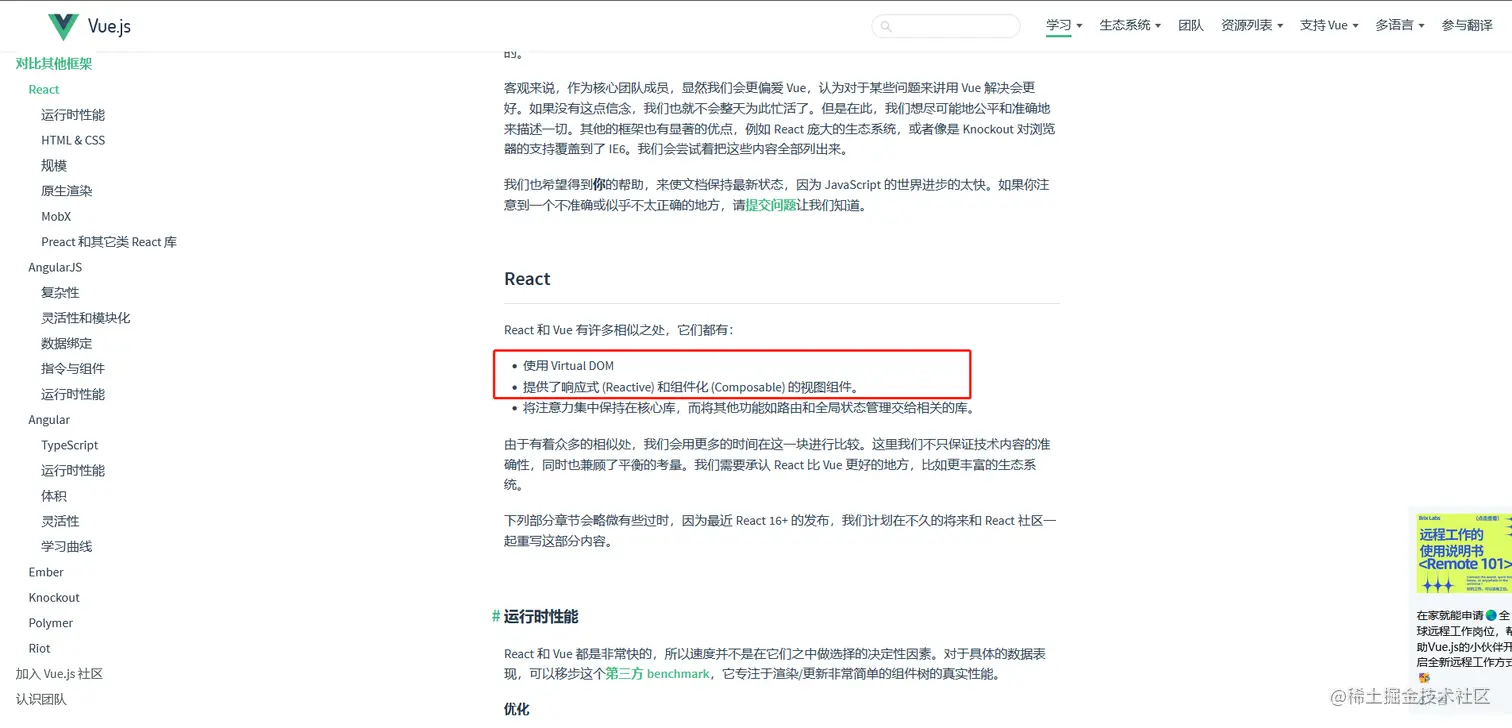Click the Vue.js title text
Image resolution: width=1512 pixels, height=728 pixels.
109,27
